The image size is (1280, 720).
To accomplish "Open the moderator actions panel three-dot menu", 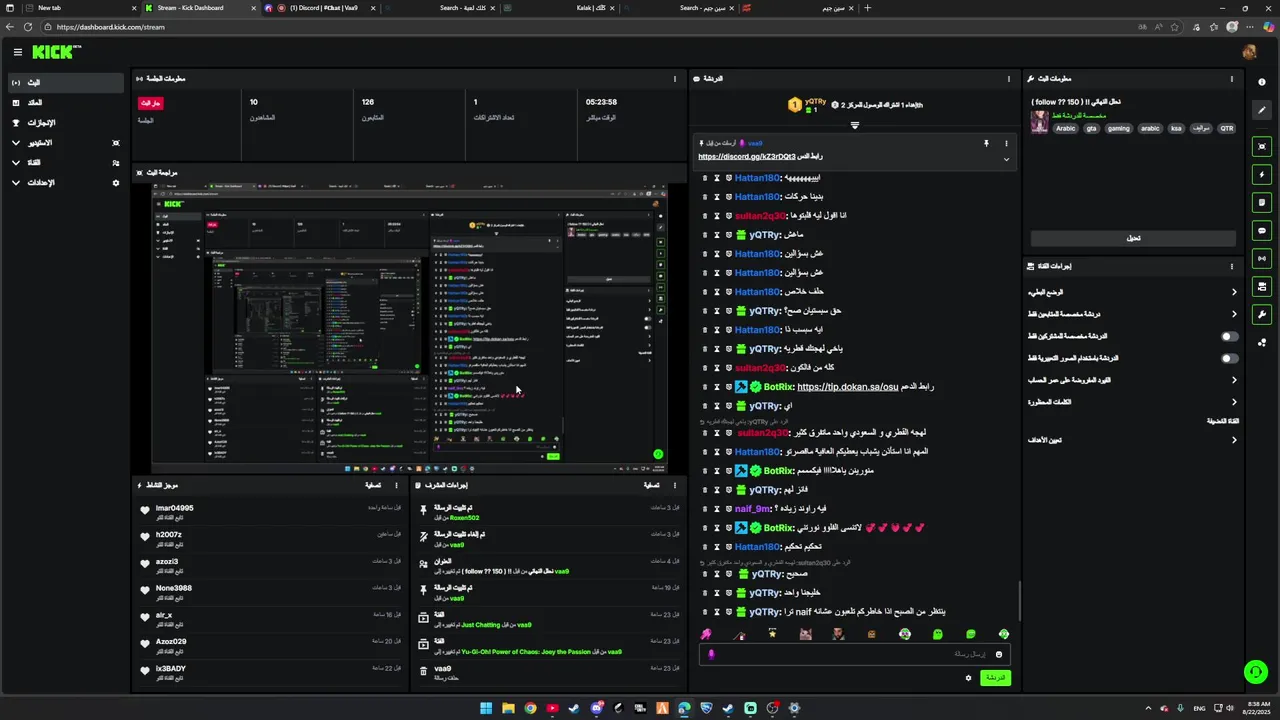I will 675,485.
